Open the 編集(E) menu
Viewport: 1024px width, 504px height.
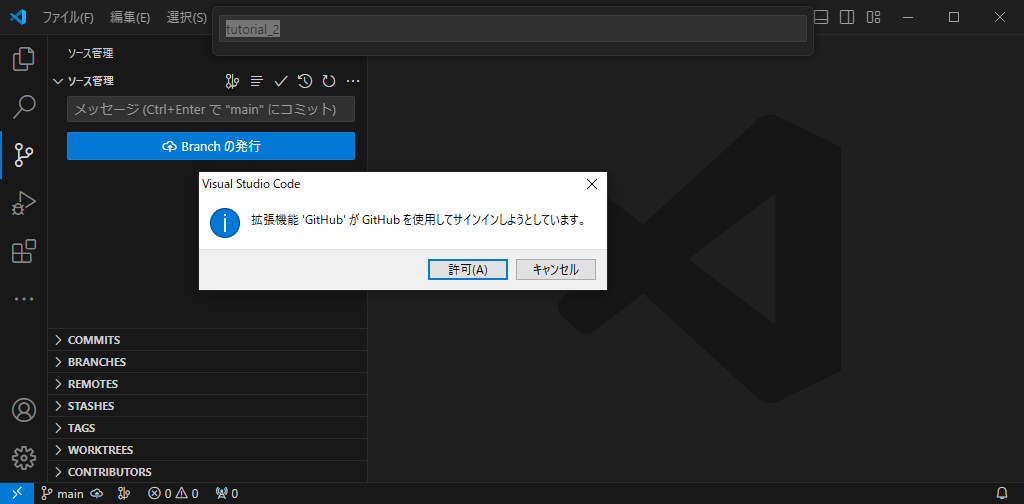(x=130, y=18)
